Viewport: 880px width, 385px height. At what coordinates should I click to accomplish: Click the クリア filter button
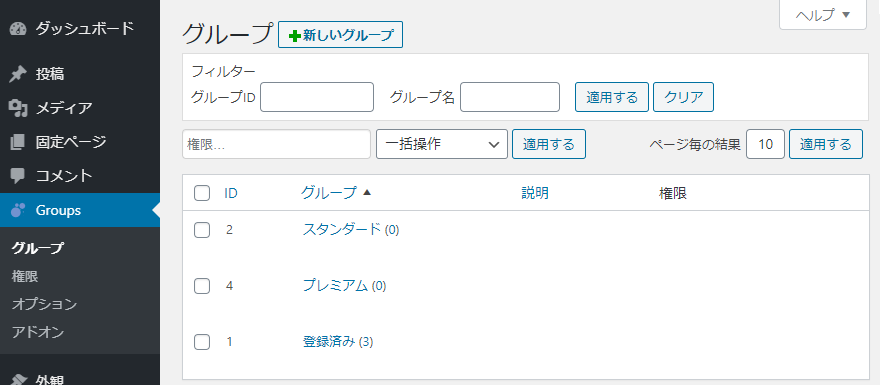click(x=684, y=98)
